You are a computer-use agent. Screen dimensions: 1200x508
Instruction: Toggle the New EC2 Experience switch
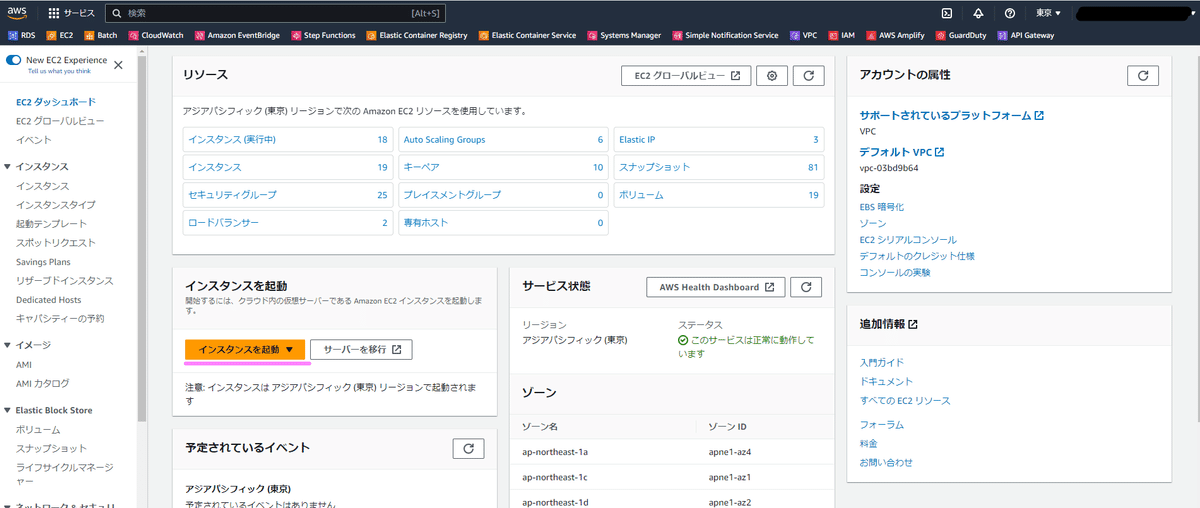[14, 61]
